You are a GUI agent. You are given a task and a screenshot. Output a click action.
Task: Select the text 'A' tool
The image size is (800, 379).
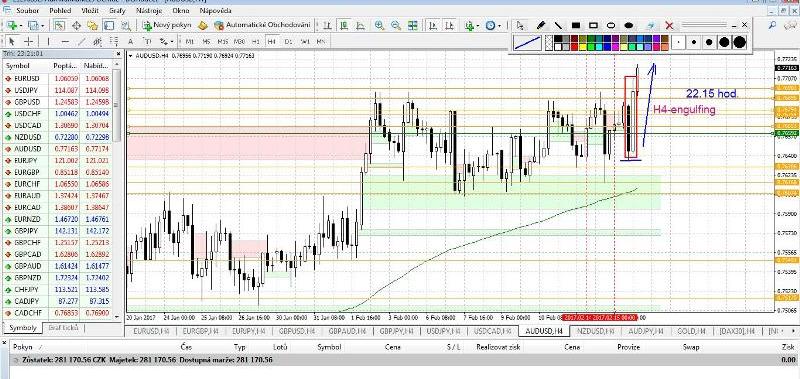(x=131, y=41)
